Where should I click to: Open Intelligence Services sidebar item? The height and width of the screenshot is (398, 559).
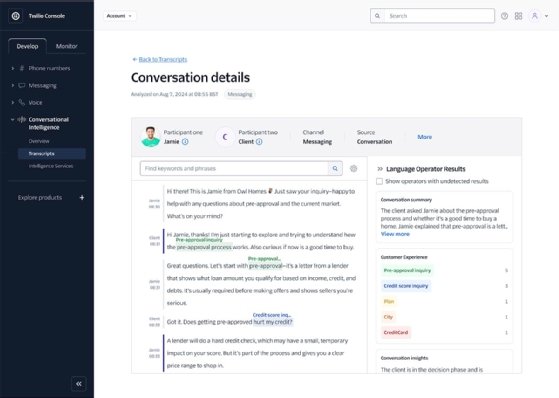[x=51, y=166]
